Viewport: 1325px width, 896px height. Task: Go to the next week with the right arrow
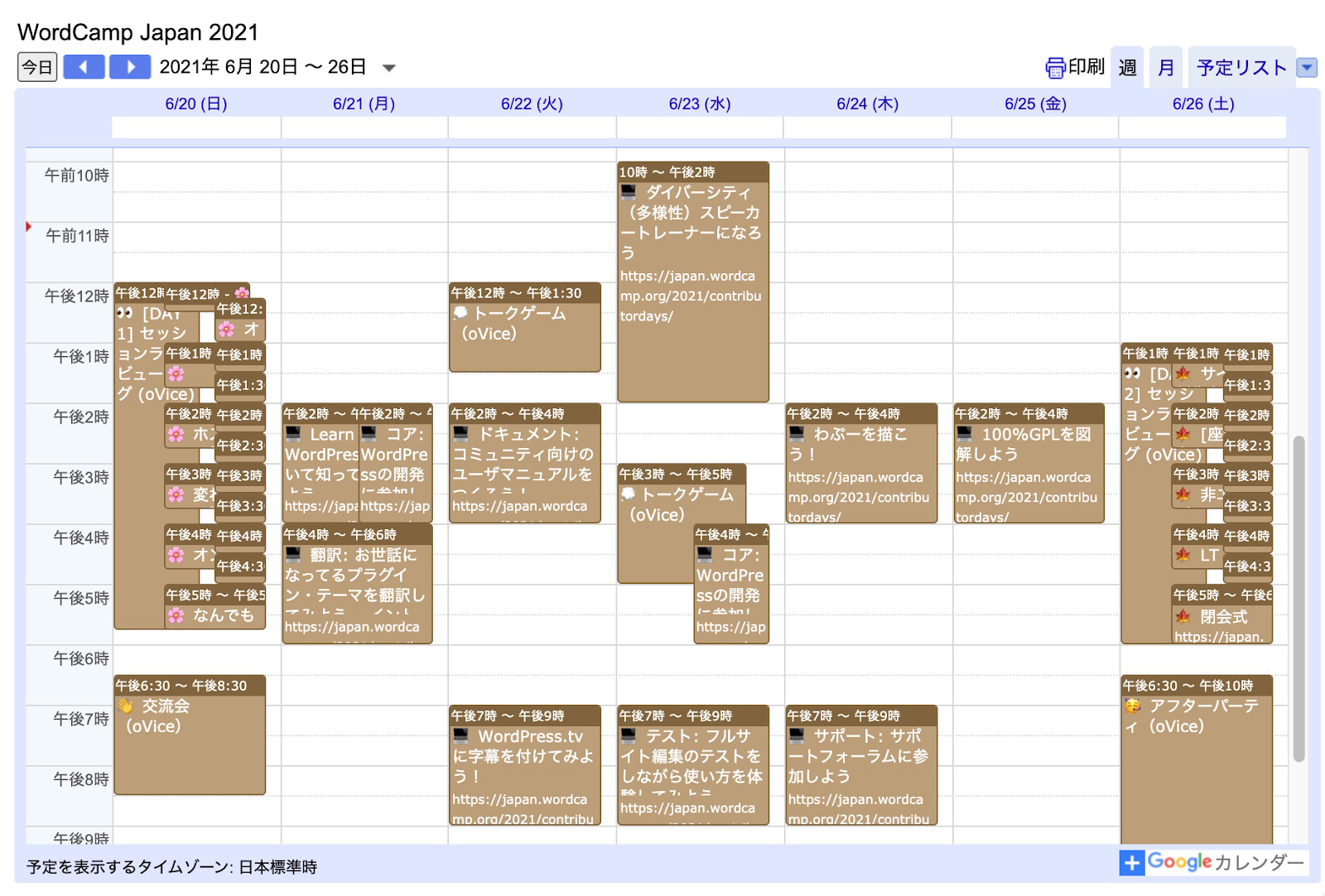(x=130, y=67)
